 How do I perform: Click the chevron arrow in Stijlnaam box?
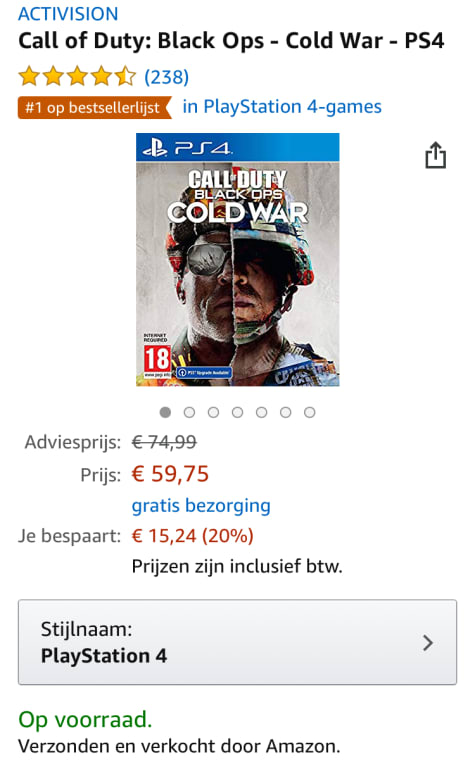point(428,643)
